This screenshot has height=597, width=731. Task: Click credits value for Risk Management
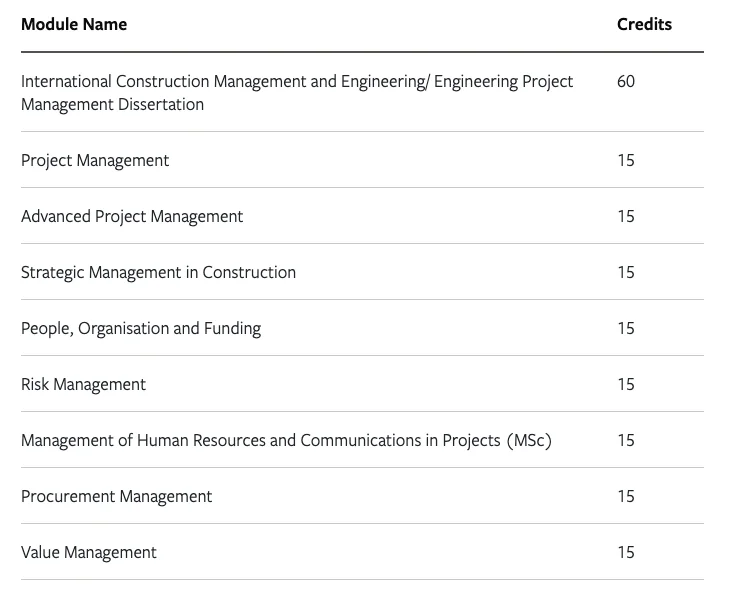point(626,384)
